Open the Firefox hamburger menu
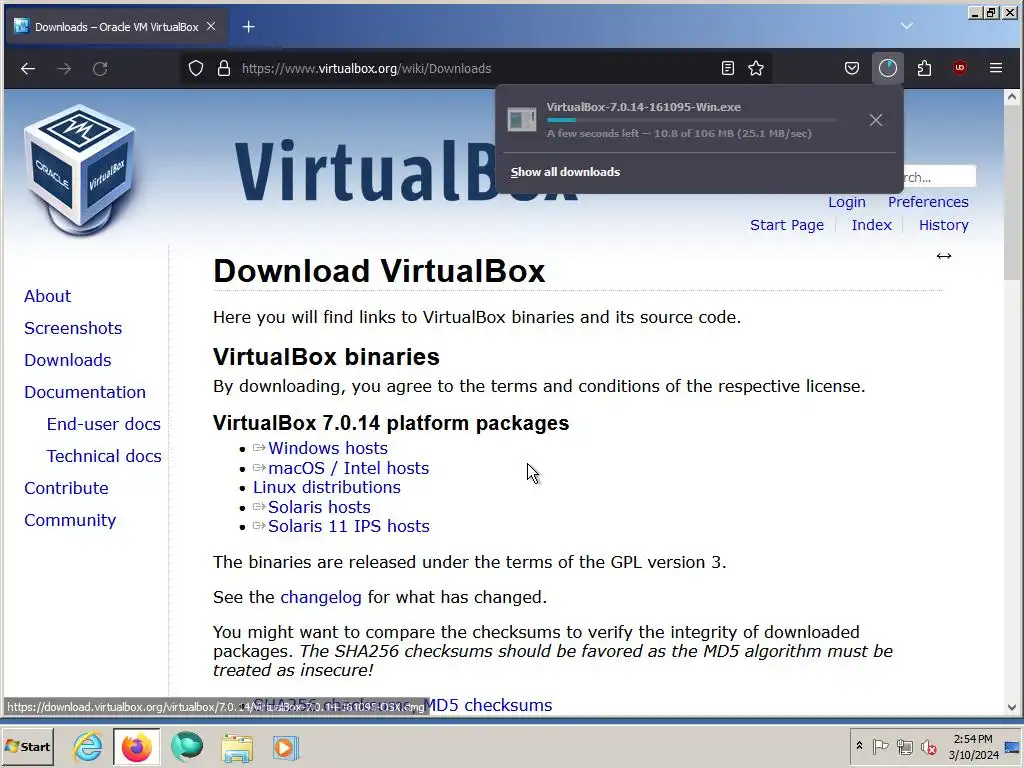This screenshot has height=768, width=1024. [x=996, y=68]
